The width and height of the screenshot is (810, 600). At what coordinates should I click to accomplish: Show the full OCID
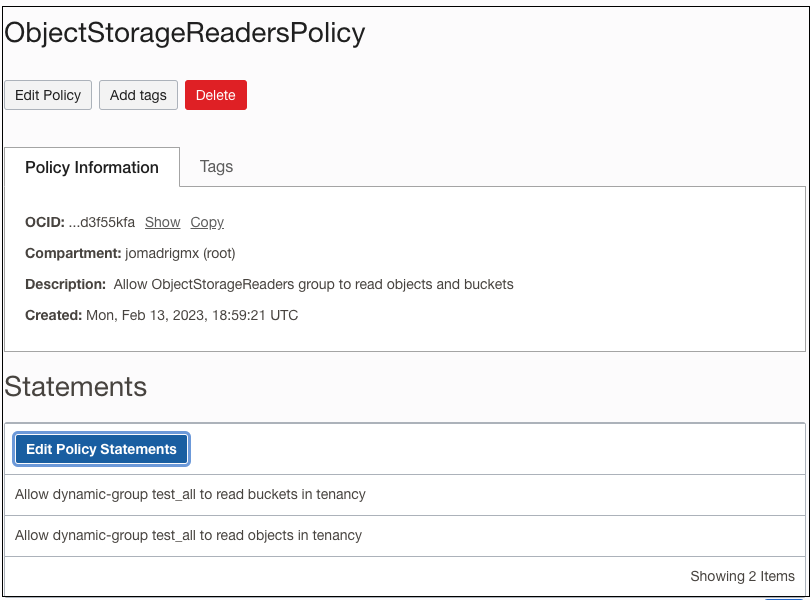click(162, 222)
